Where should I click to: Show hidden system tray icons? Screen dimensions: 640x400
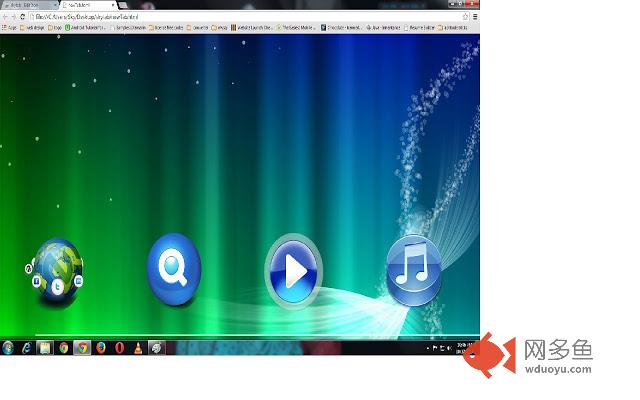(428, 348)
